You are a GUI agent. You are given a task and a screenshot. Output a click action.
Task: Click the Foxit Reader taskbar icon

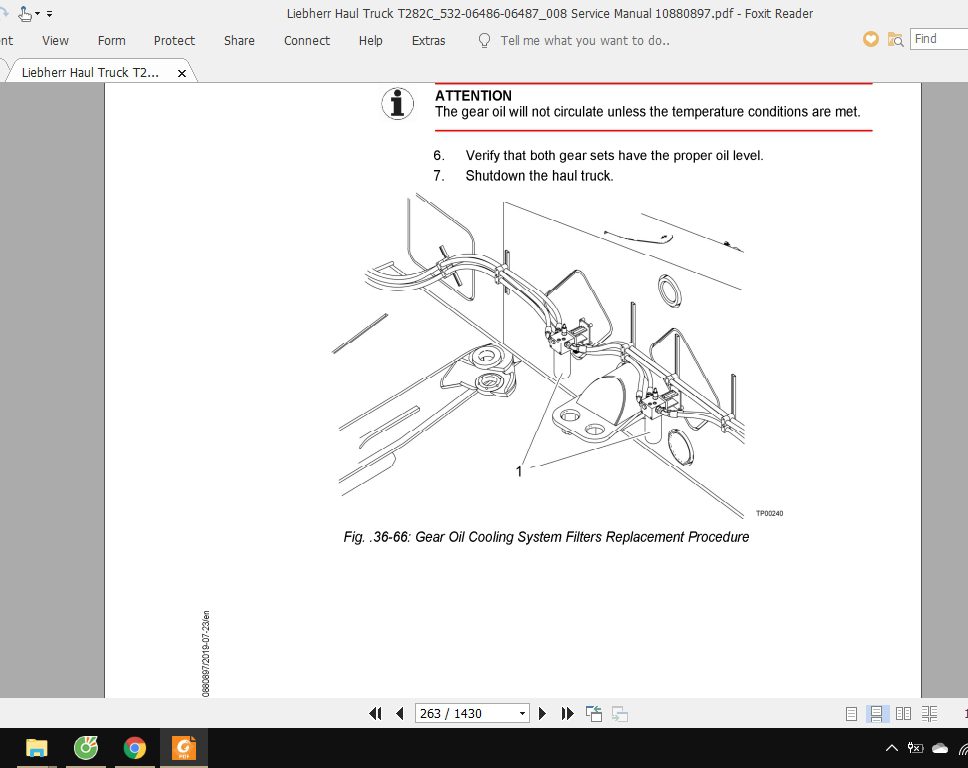pyautogui.click(x=184, y=748)
